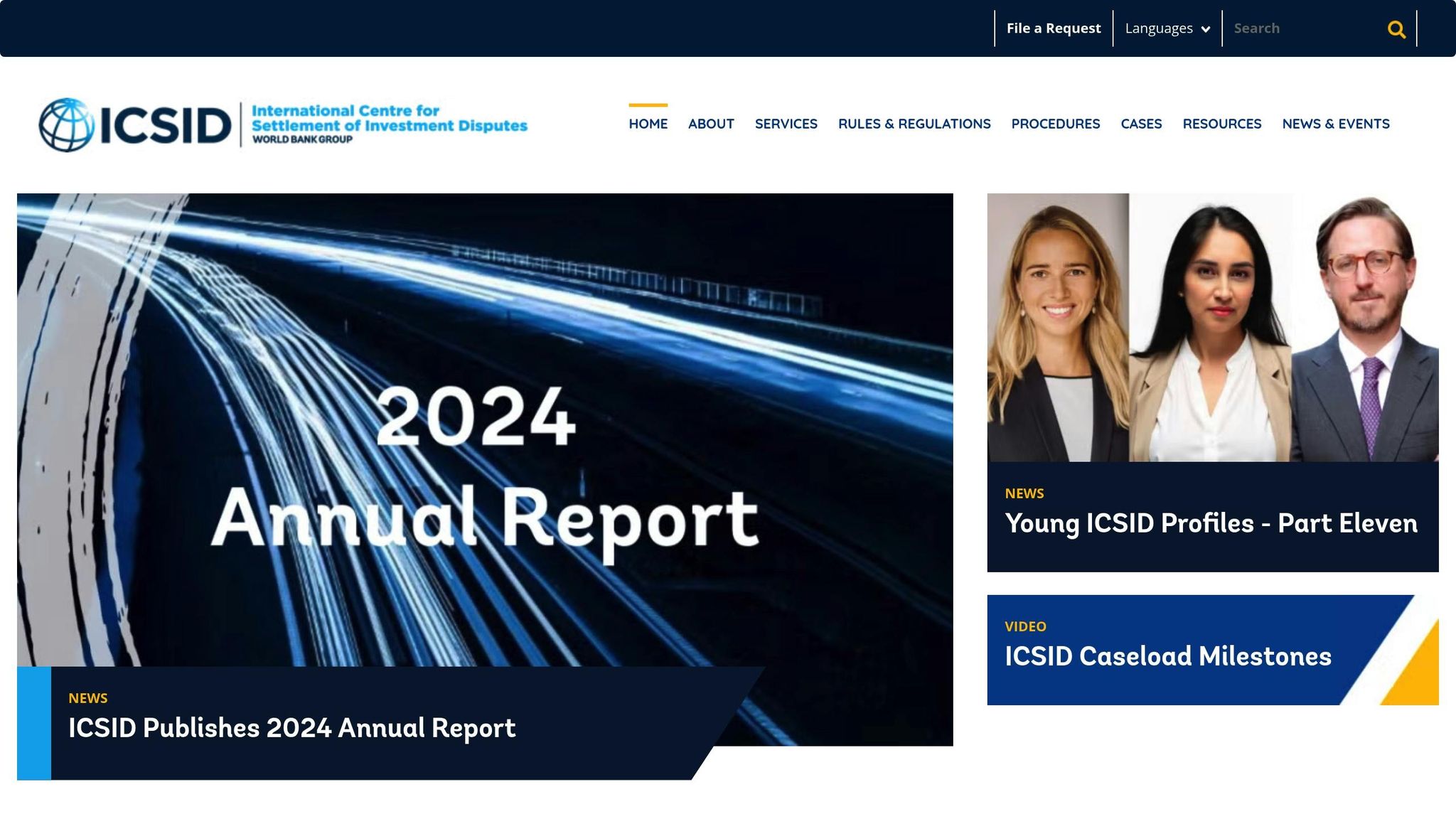Click the VIDEO label on Caseload Milestones card
This screenshot has height=819, width=1456.
point(1025,626)
